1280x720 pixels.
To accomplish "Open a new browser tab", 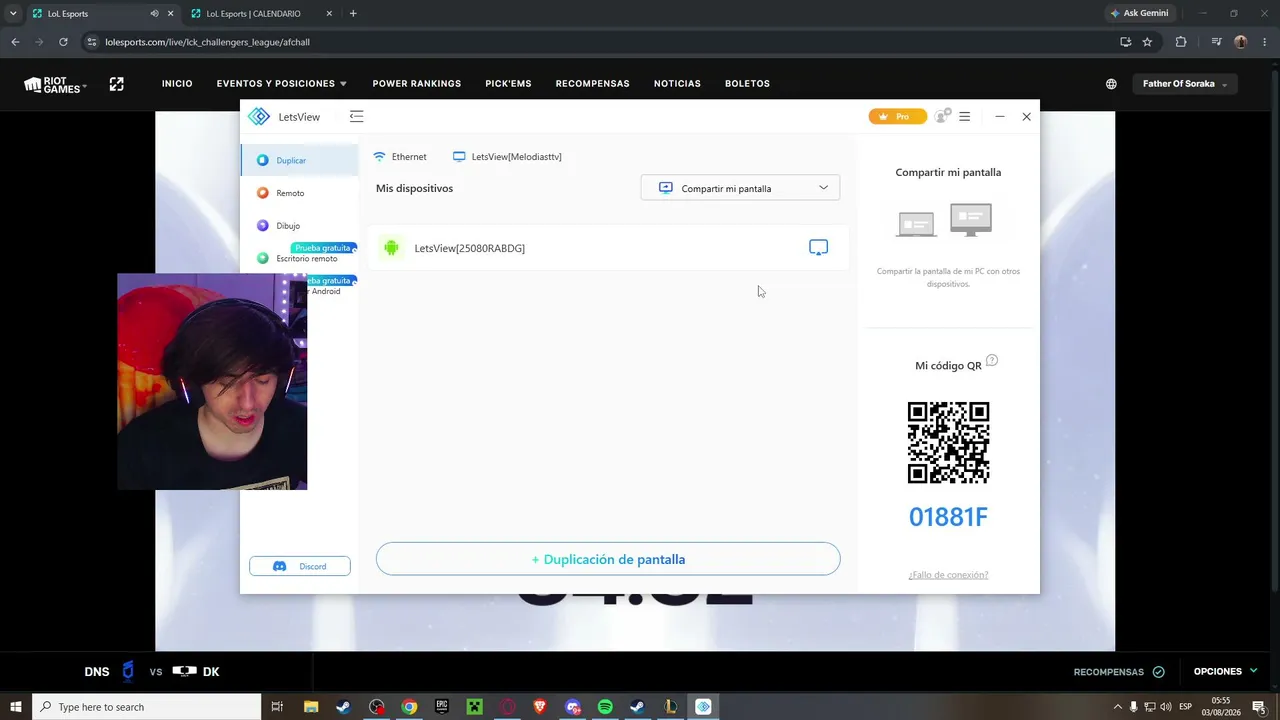I will pos(353,14).
